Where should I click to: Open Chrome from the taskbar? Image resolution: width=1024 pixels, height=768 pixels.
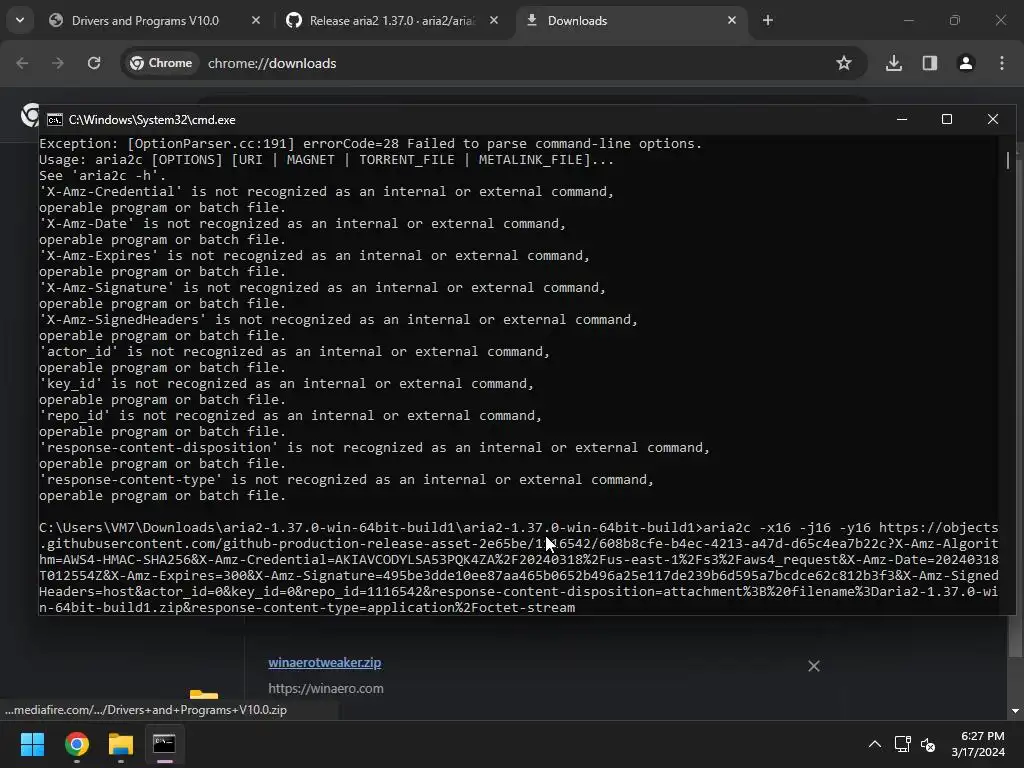pyautogui.click(x=76, y=744)
